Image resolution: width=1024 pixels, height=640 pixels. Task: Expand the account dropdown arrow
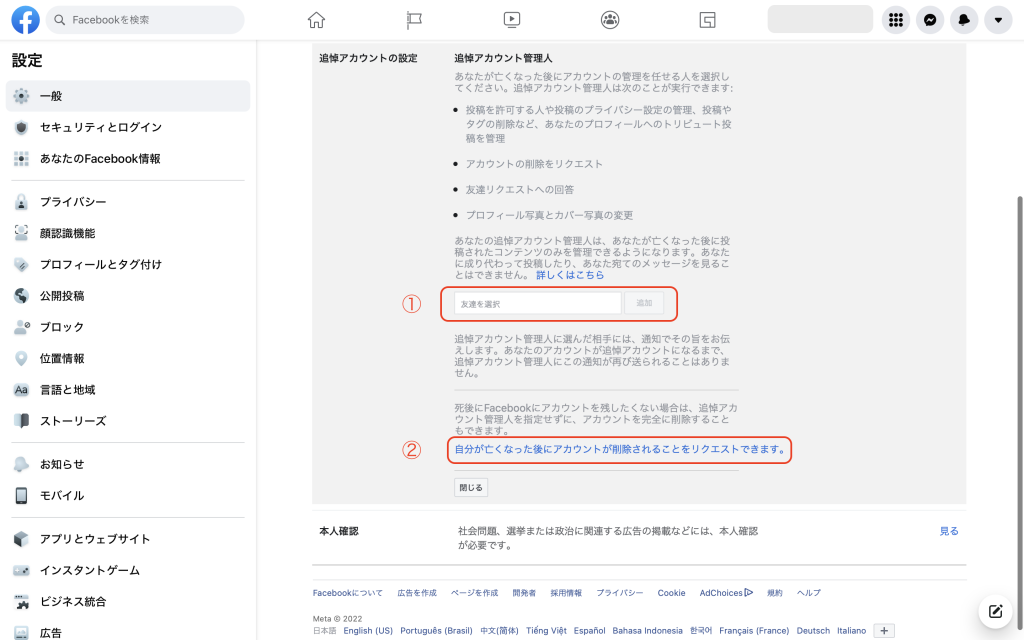[x=998, y=20]
